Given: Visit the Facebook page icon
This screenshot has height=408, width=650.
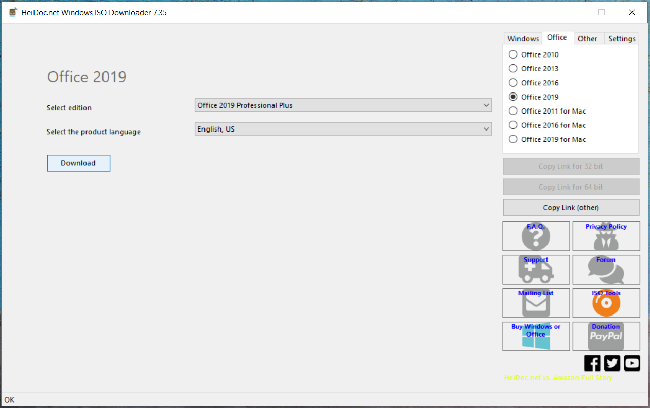Looking at the screenshot, I should click(592, 363).
